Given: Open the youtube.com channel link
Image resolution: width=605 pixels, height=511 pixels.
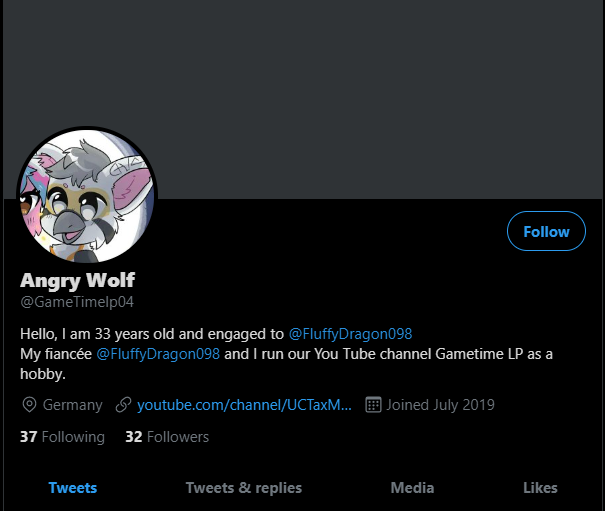Looking at the screenshot, I should click(244, 405).
